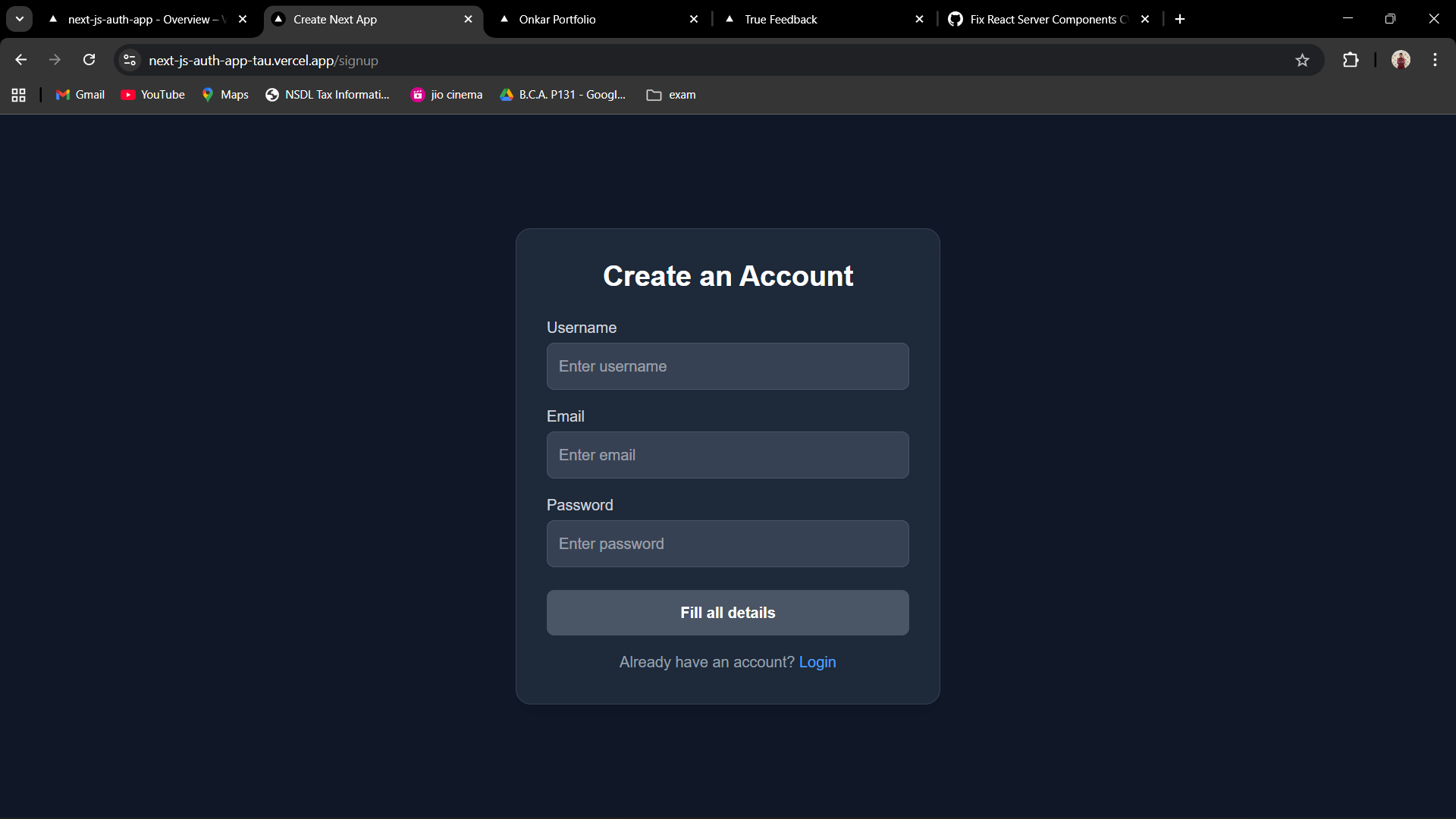The image size is (1456, 819).
Task: Open the extensions puzzle icon
Action: pyautogui.click(x=1351, y=60)
